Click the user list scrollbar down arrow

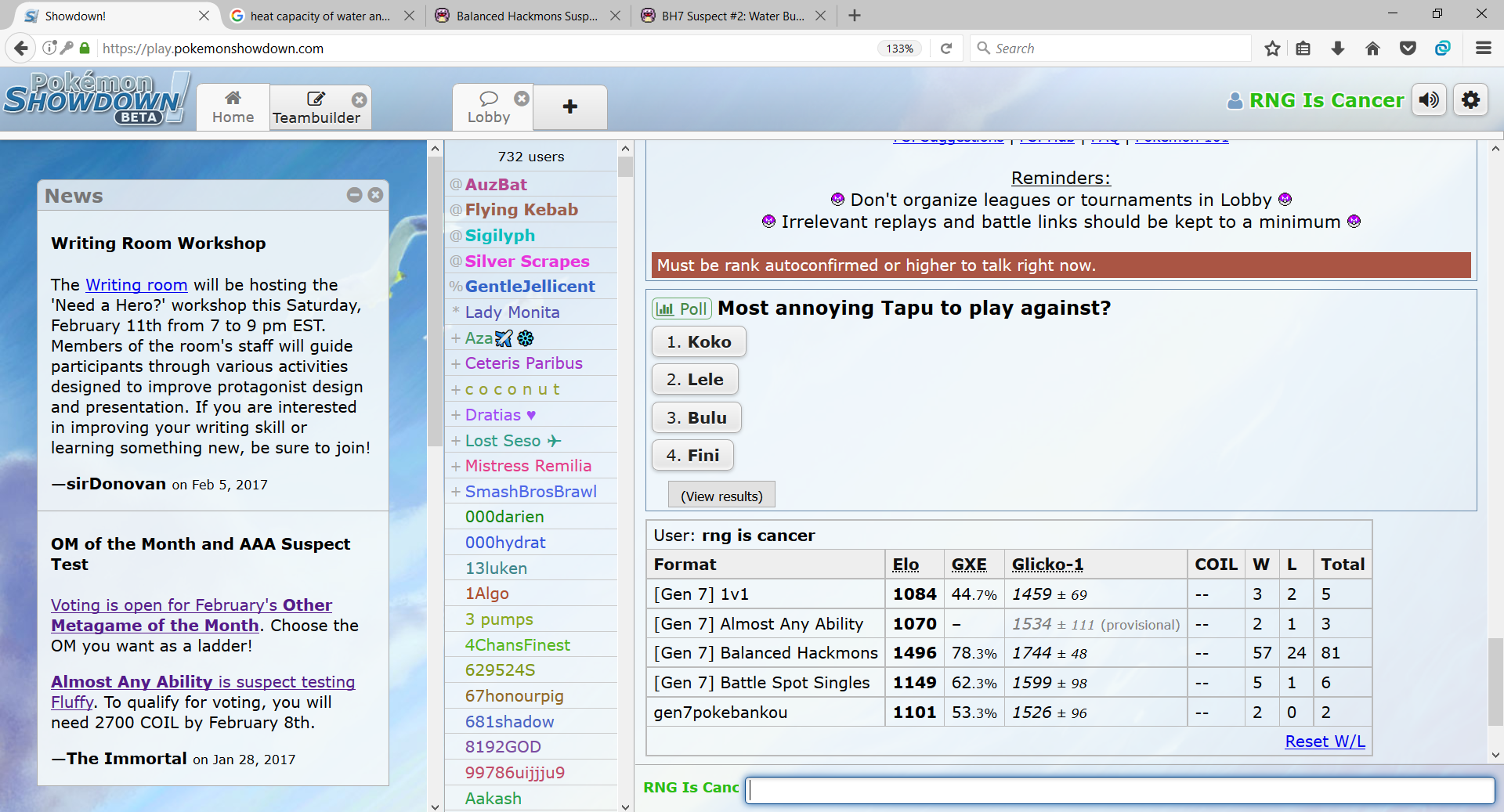tap(625, 807)
